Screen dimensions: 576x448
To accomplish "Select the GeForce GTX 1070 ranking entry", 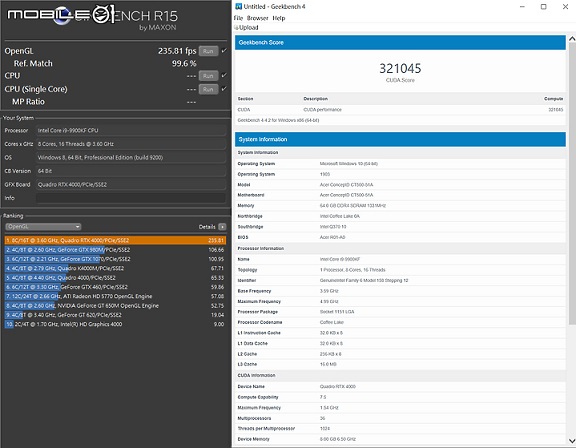I will coord(115,259).
